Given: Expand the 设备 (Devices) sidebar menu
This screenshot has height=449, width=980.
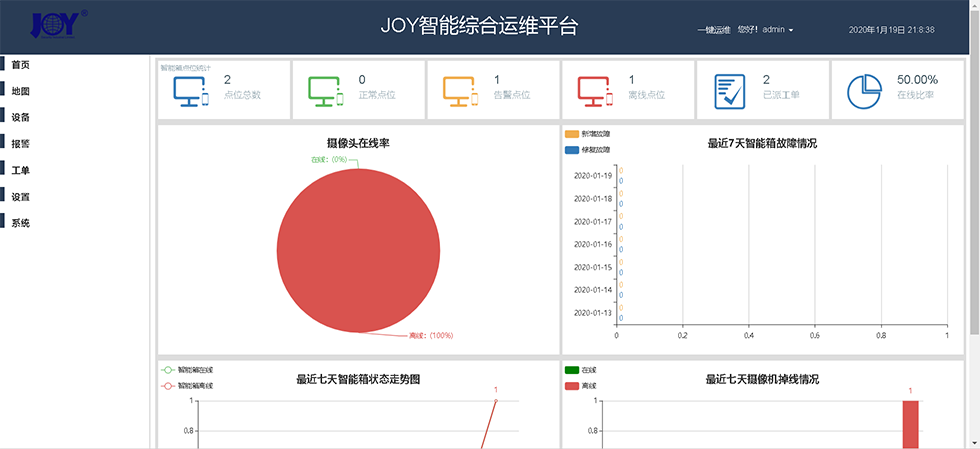Looking at the screenshot, I should point(21,117).
